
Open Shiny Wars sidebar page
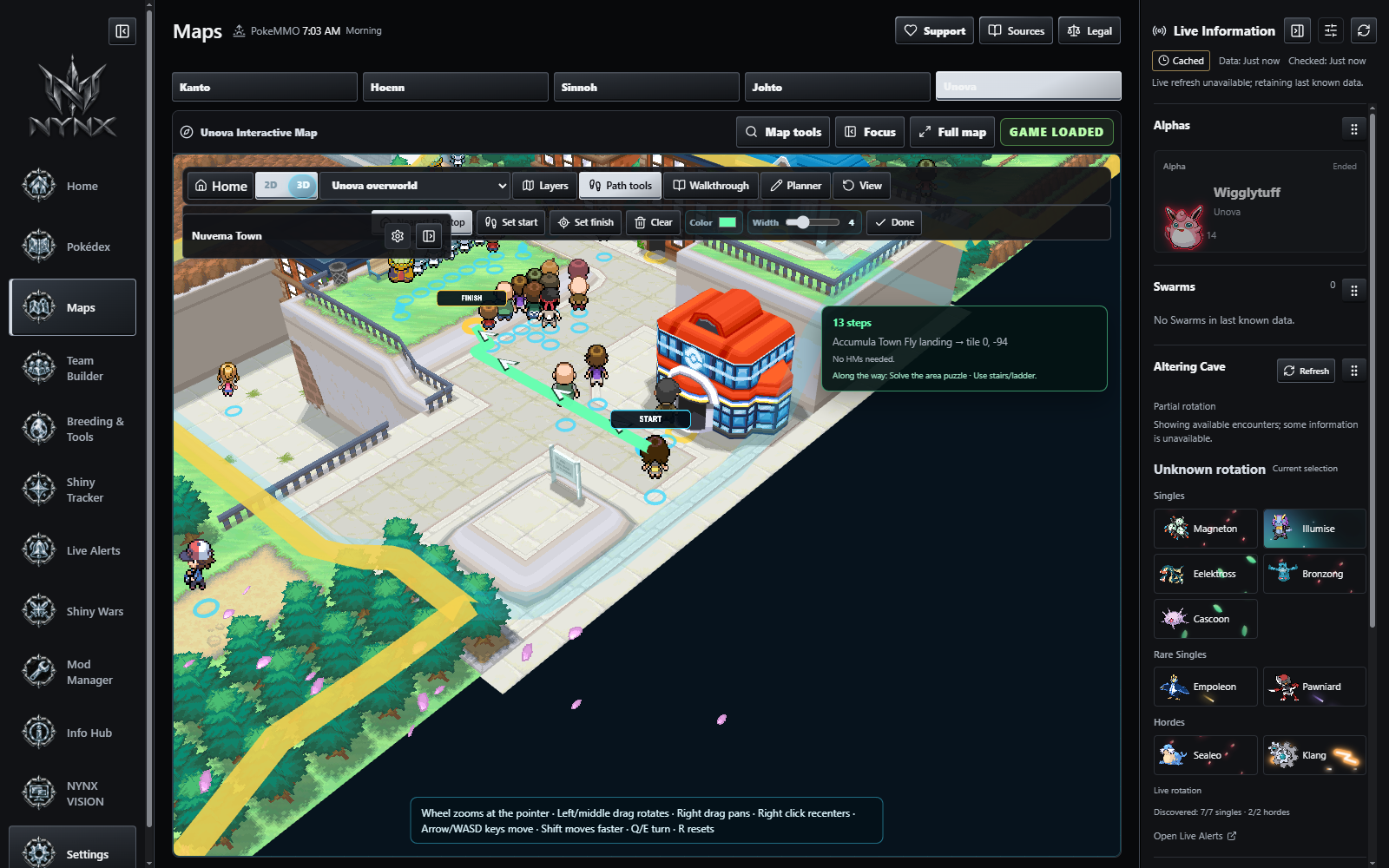73,611
